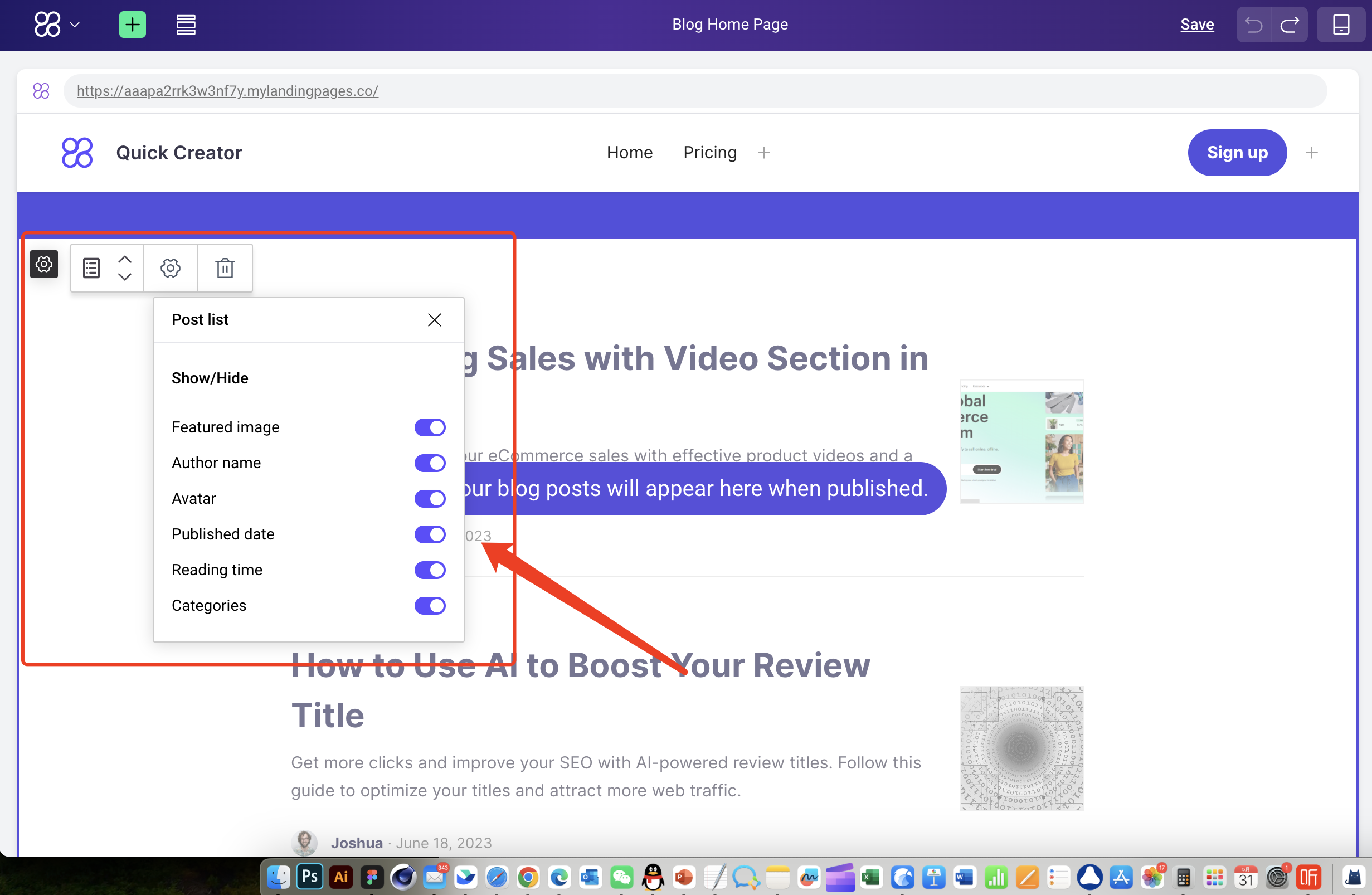Click the device preview icon top right

tap(1340, 25)
